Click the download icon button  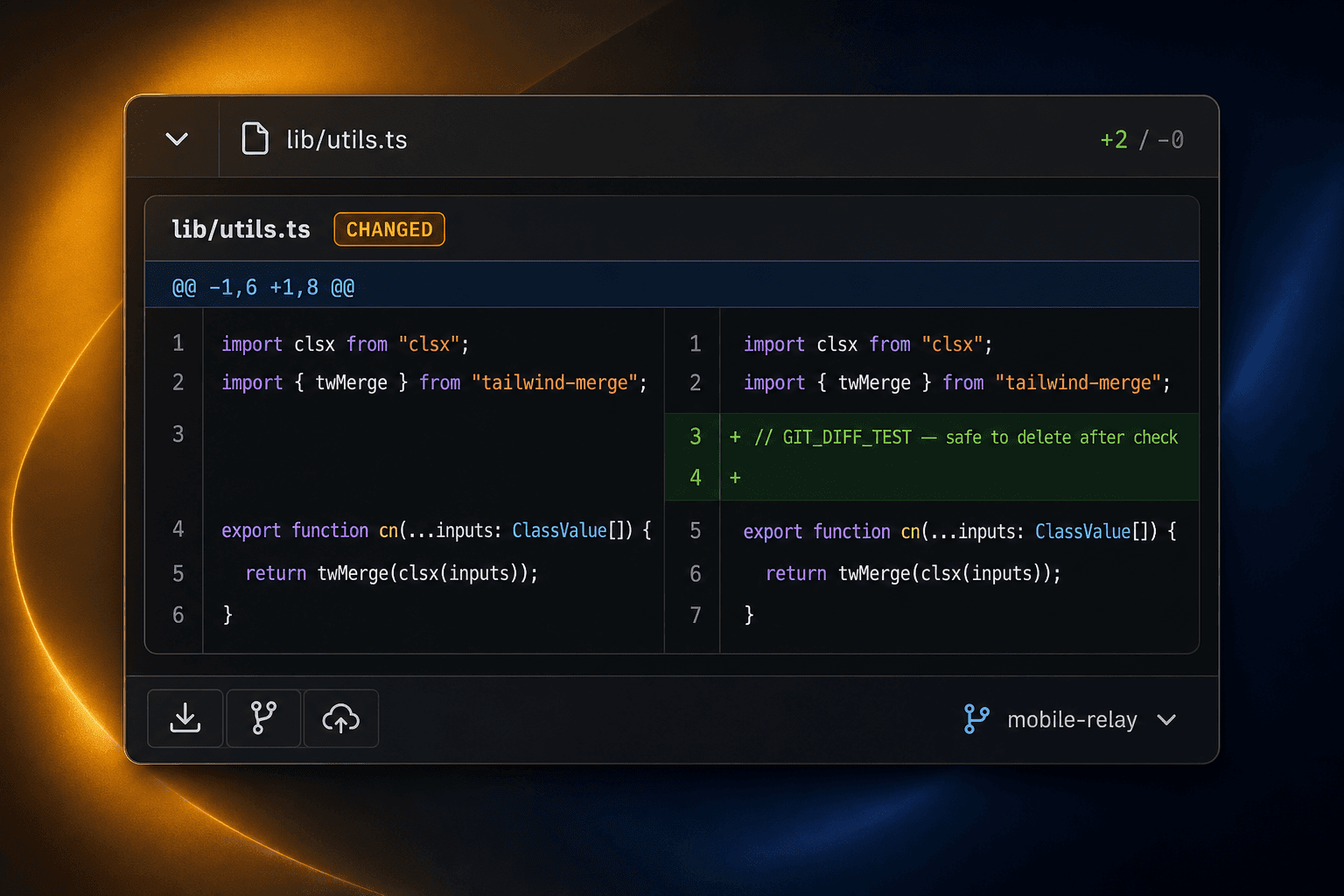[x=185, y=718]
